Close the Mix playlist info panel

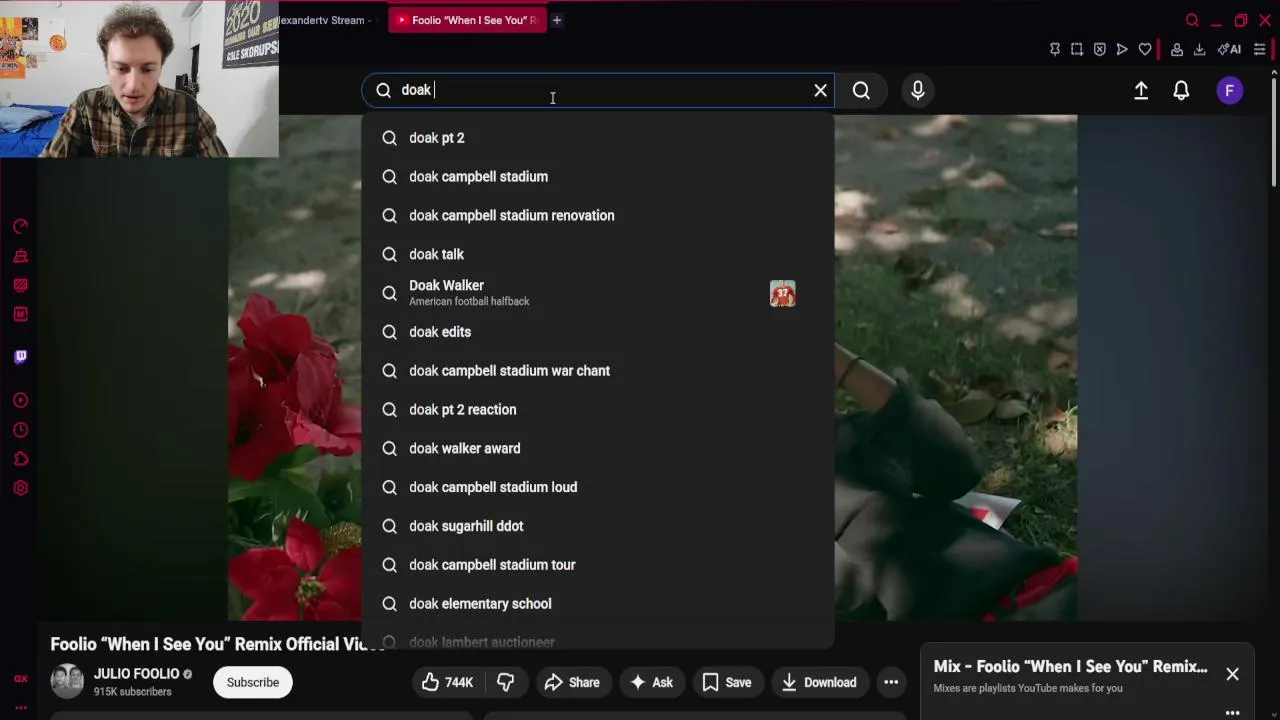click(1232, 675)
